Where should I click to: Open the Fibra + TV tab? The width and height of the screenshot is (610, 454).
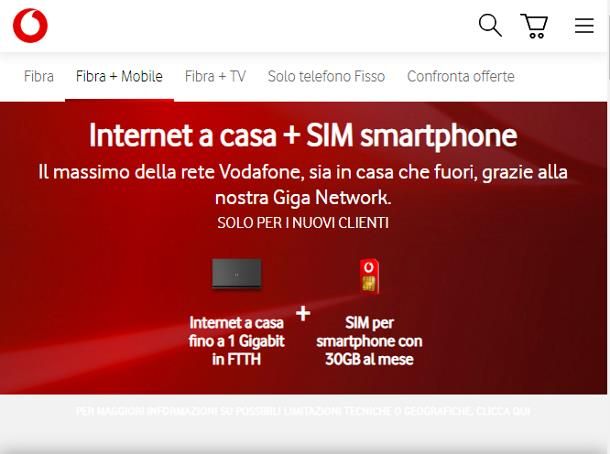(215, 76)
